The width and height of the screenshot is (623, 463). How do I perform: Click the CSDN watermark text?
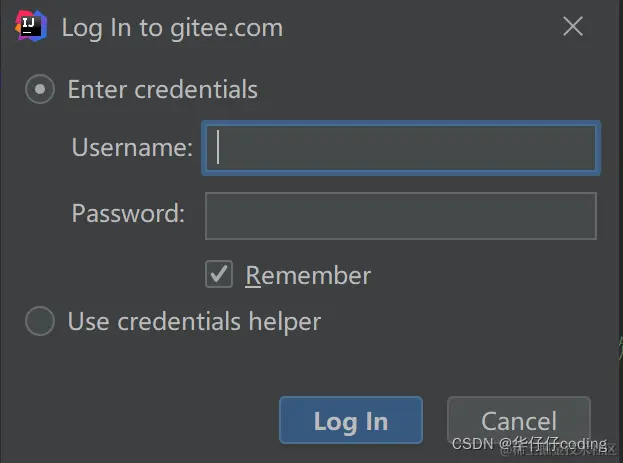(x=529, y=443)
